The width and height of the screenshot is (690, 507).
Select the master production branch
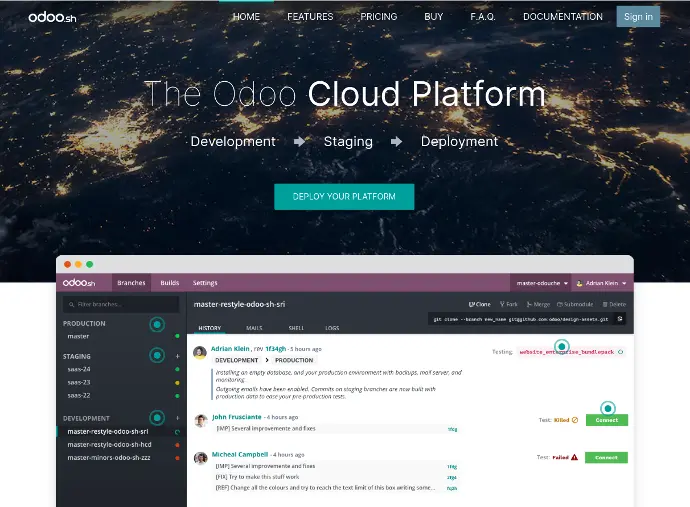(x=78, y=336)
